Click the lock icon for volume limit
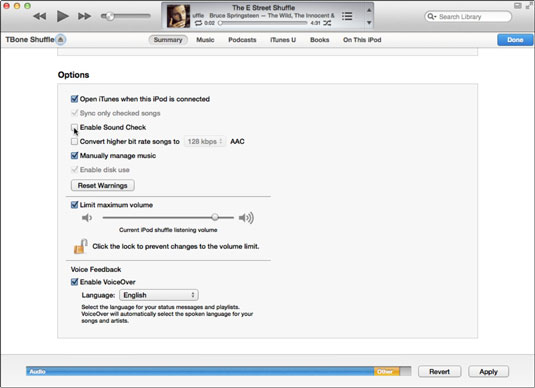This screenshot has width=535, height=388. pos(81,246)
